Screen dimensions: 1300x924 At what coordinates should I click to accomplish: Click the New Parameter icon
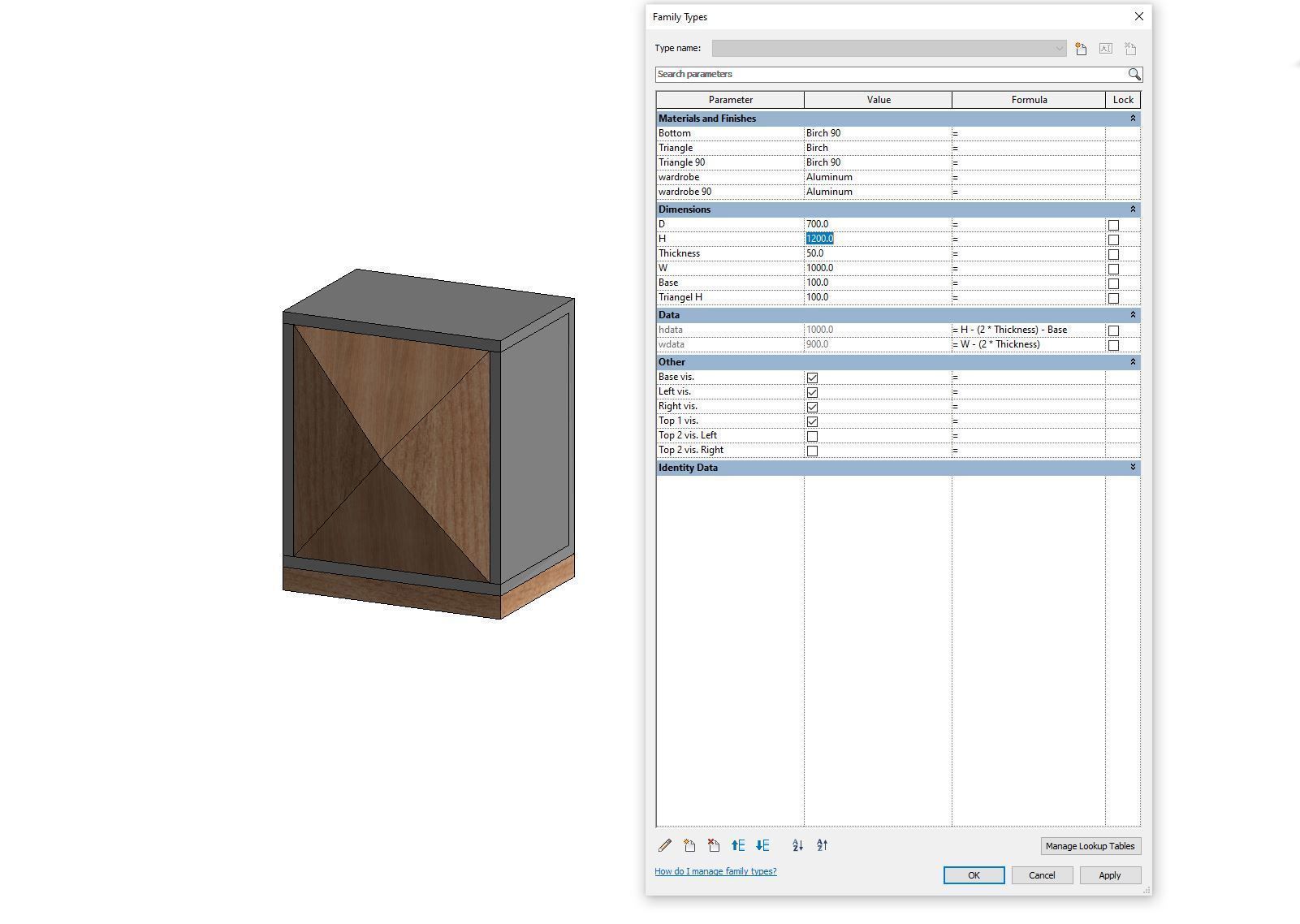pyautogui.click(x=689, y=845)
